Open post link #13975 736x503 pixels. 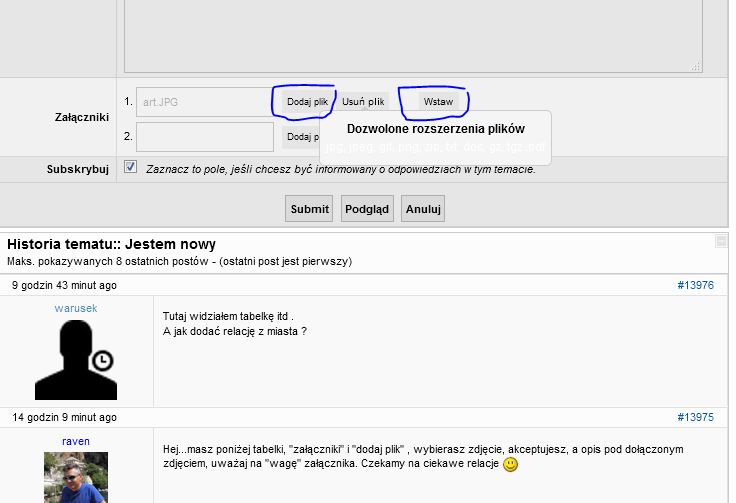point(695,417)
